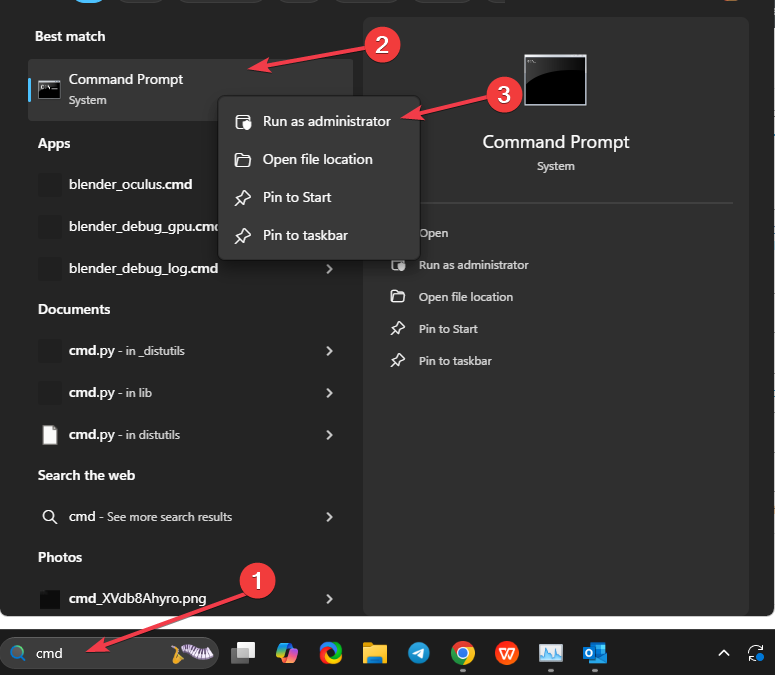Screen dimensions: 775x675
Task: Open Task View from the taskbar
Action: 243,653
